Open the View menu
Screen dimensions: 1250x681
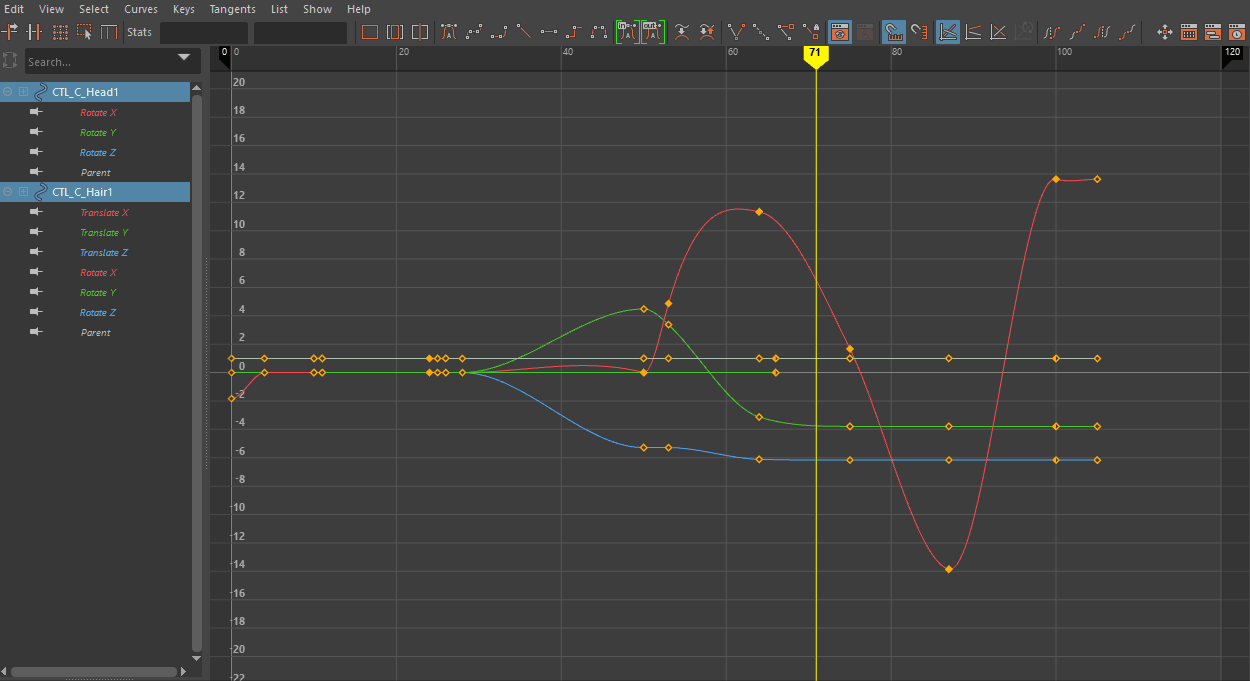pyautogui.click(x=52, y=9)
